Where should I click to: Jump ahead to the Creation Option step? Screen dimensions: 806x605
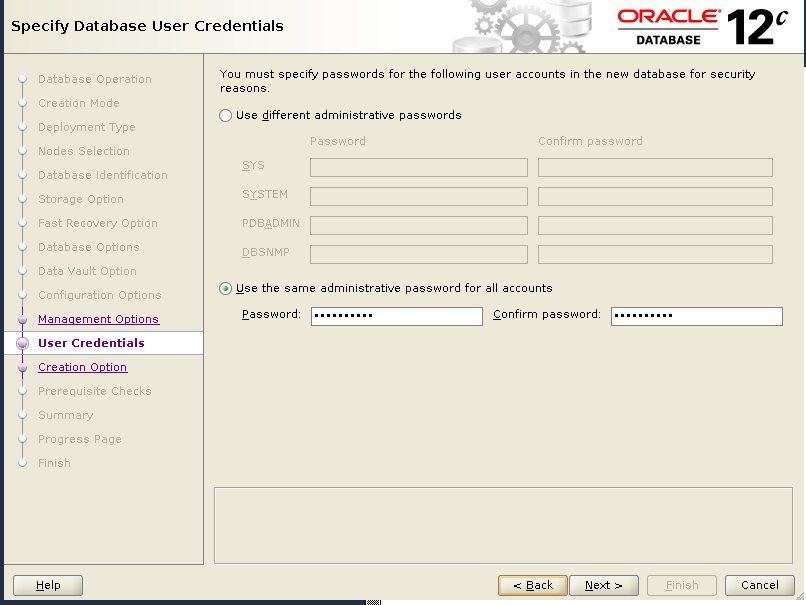click(82, 367)
